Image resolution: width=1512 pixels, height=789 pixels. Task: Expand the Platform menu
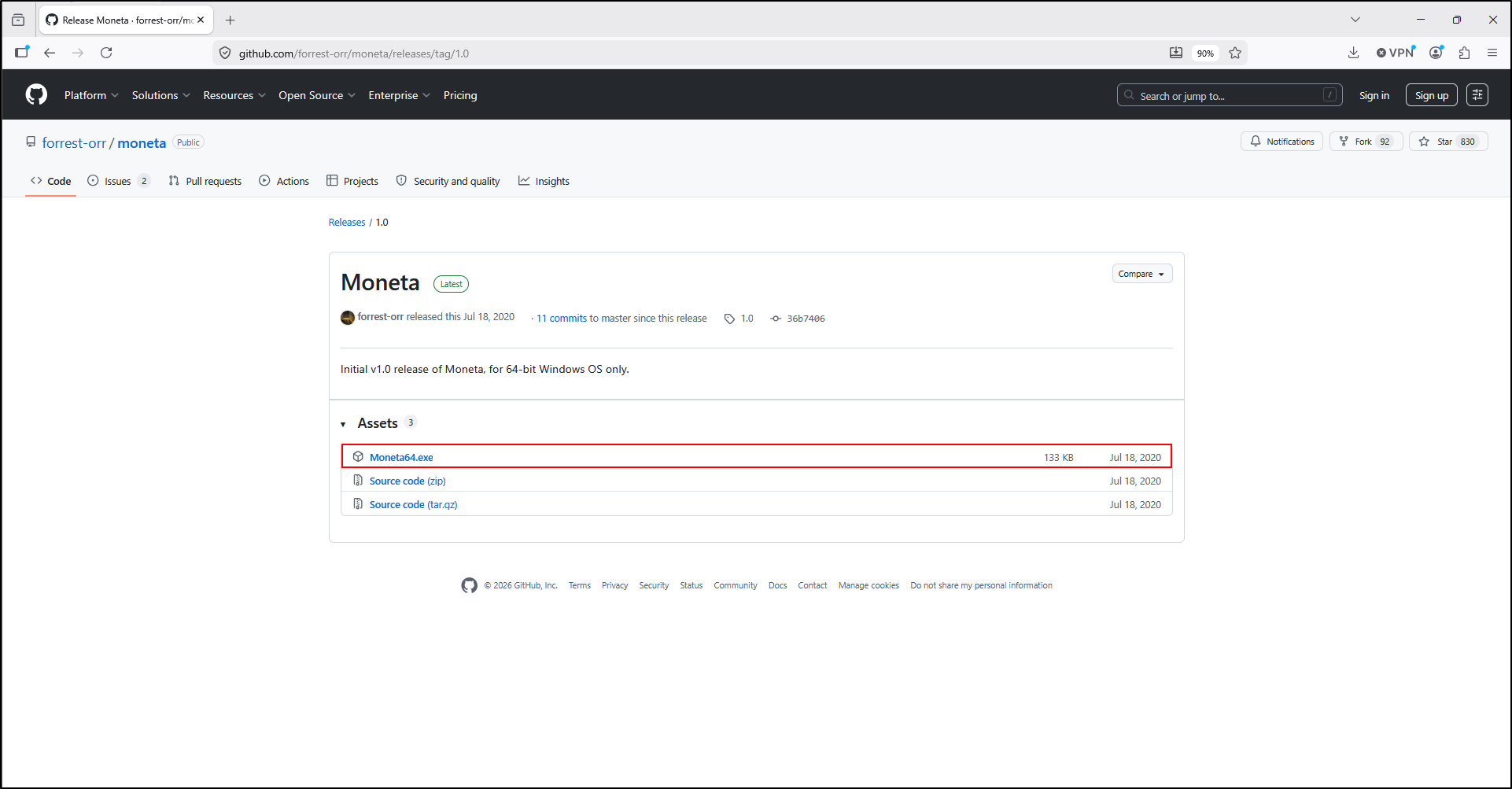[91, 95]
